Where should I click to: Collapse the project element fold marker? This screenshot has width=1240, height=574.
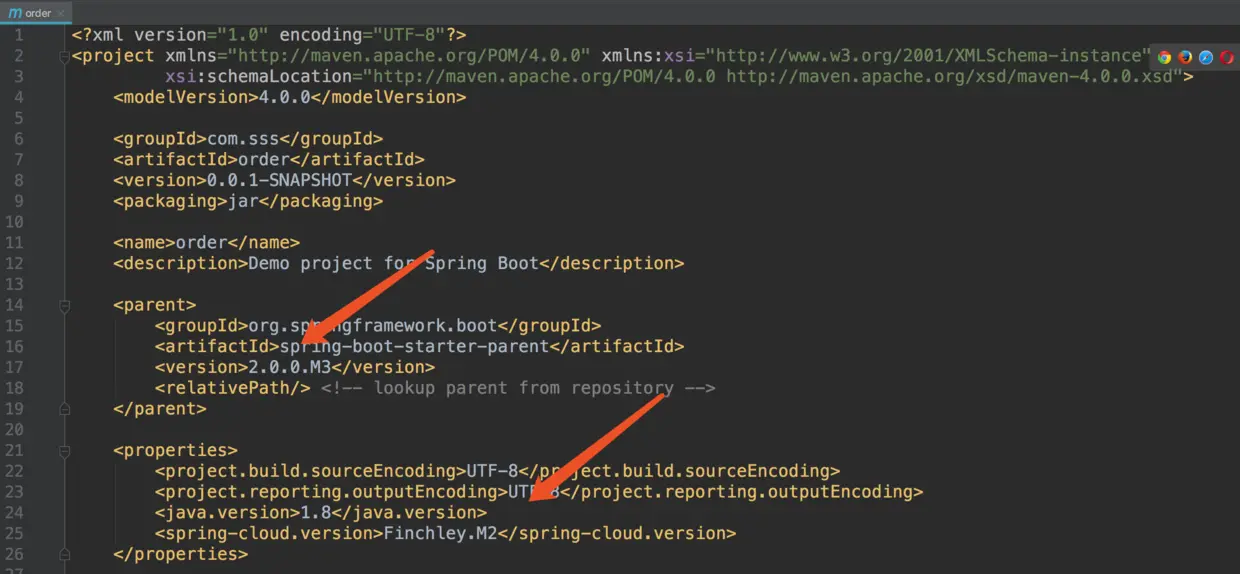pos(64,57)
